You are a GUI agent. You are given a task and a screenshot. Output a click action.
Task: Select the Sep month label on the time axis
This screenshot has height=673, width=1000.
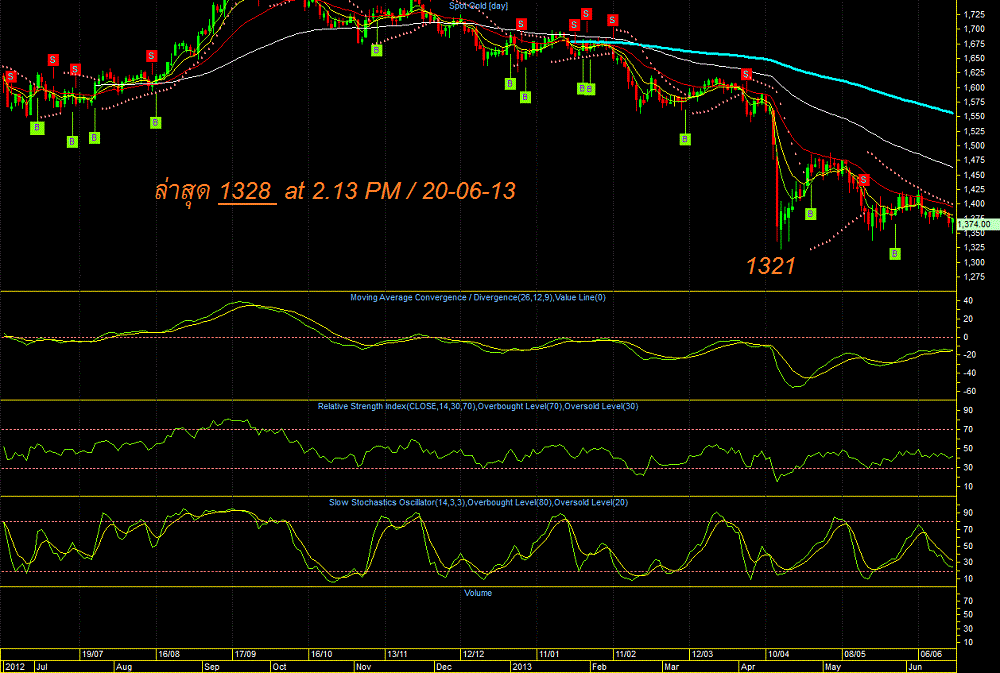click(x=212, y=667)
